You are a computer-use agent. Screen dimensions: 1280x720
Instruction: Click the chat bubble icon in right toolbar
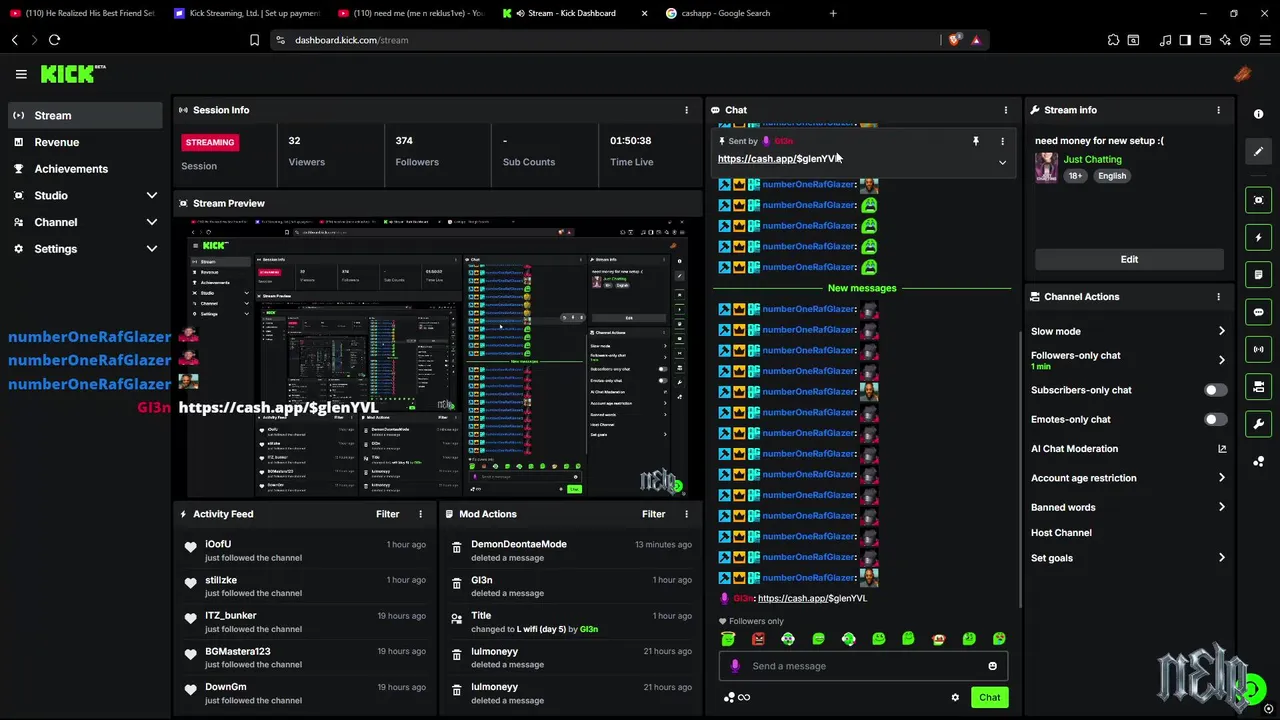click(x=1258, y=312)
